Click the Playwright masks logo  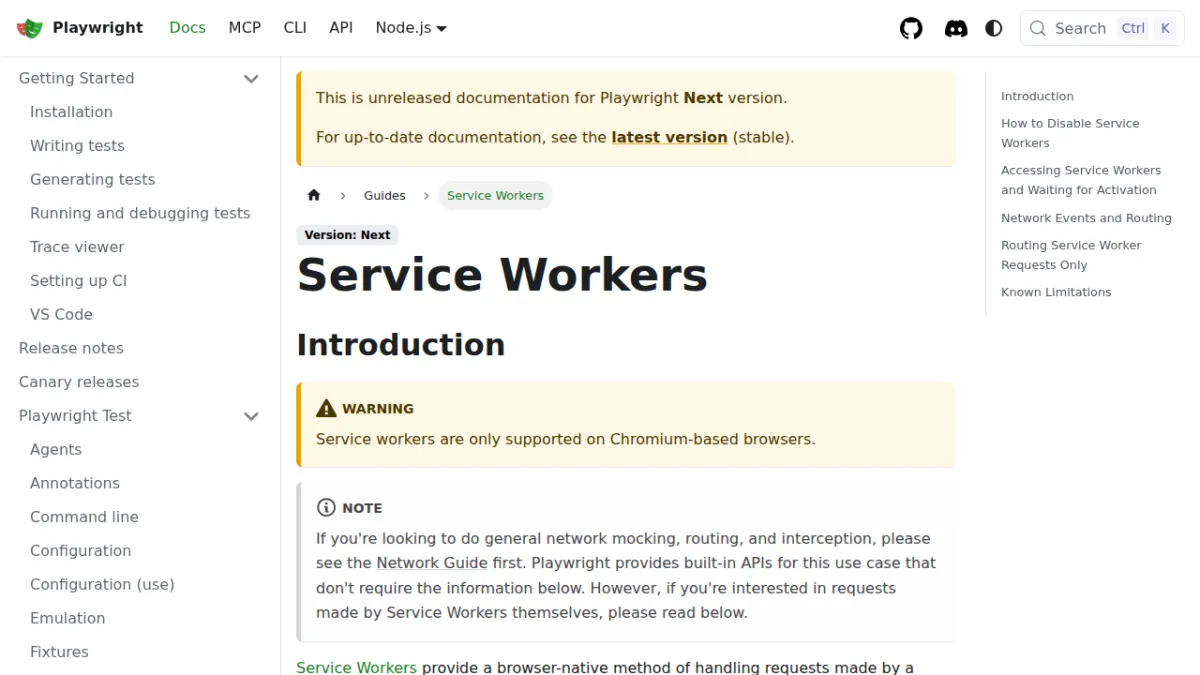[30, 28]
